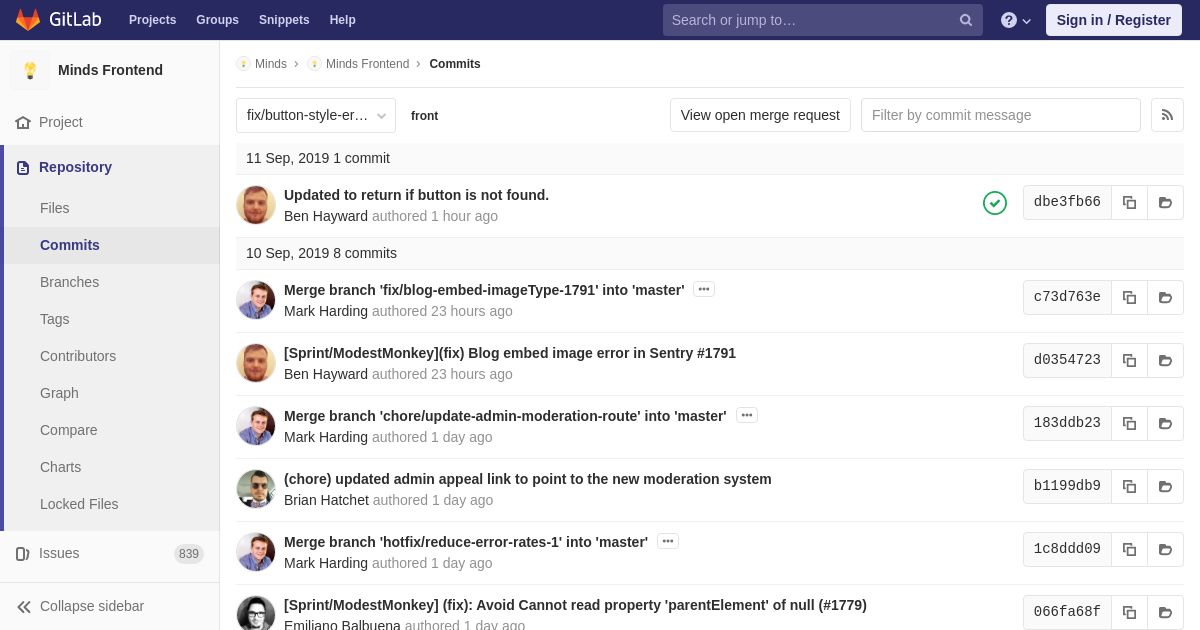Go to Files in sidebar
This screenshot has height=630, width=1200.
click(55, 208)
